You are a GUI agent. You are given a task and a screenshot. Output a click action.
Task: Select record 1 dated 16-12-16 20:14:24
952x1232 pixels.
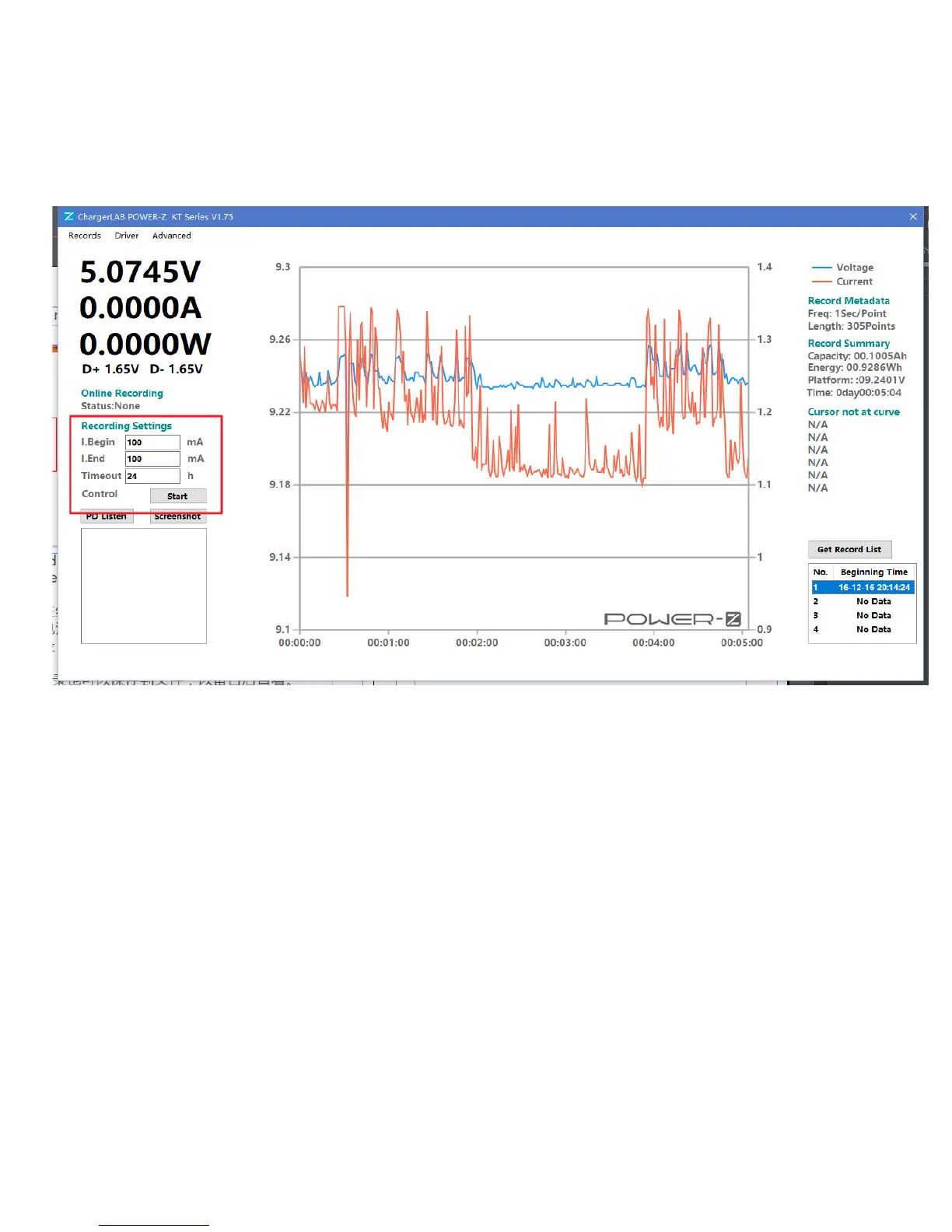point(863,587)
